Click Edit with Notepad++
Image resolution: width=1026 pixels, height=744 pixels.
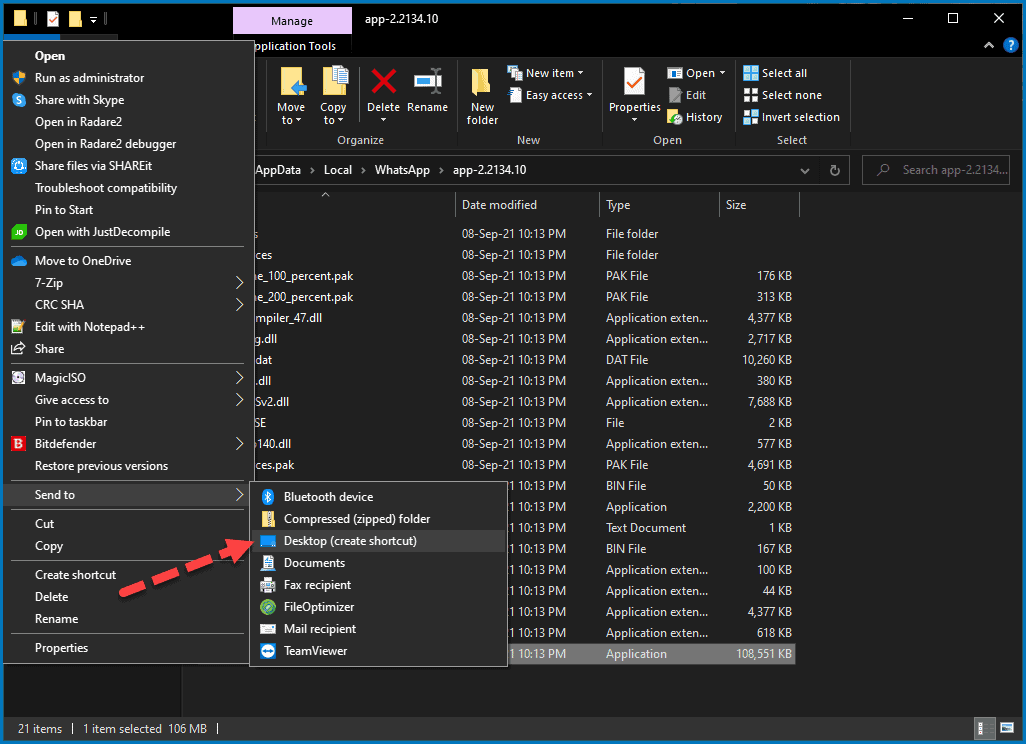[x=128, y=327]
